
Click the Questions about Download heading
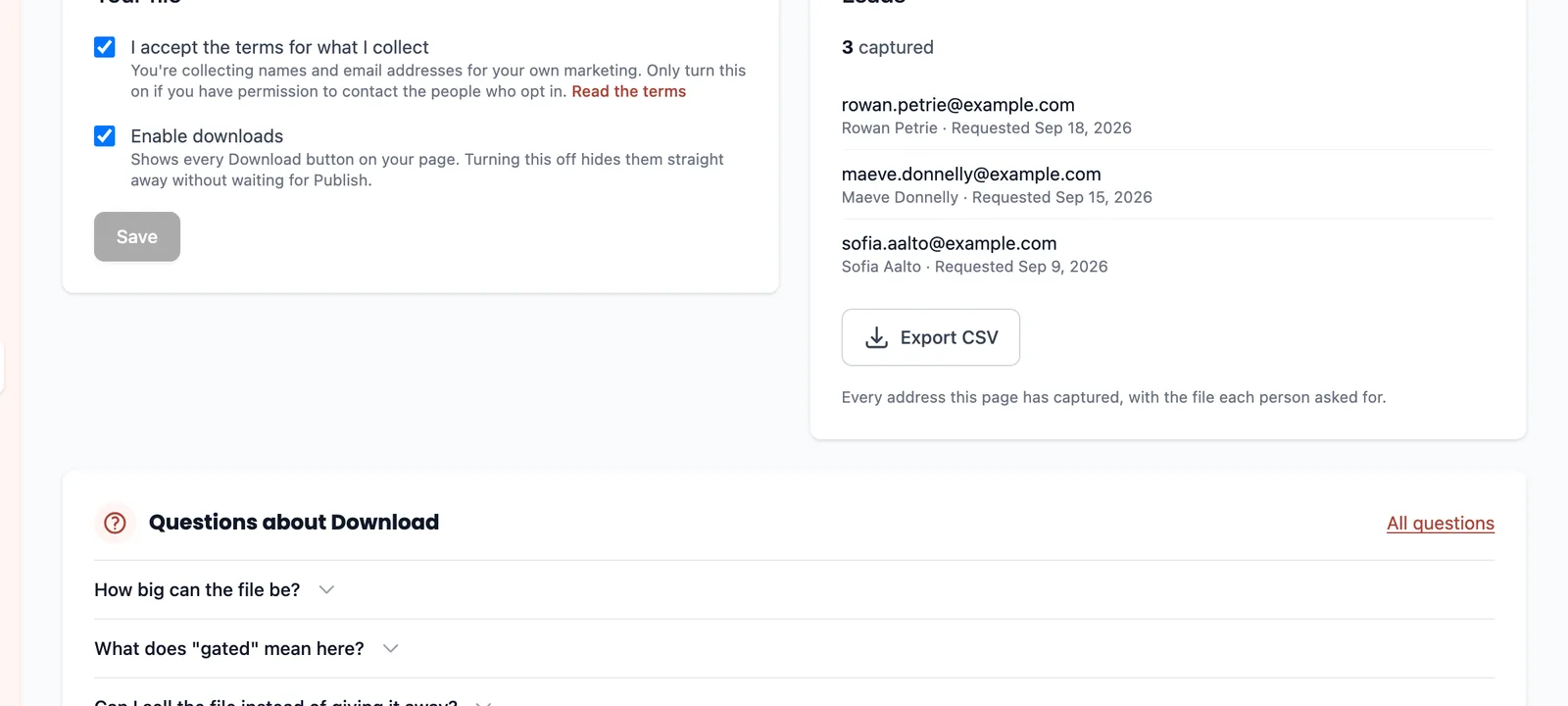294,523
